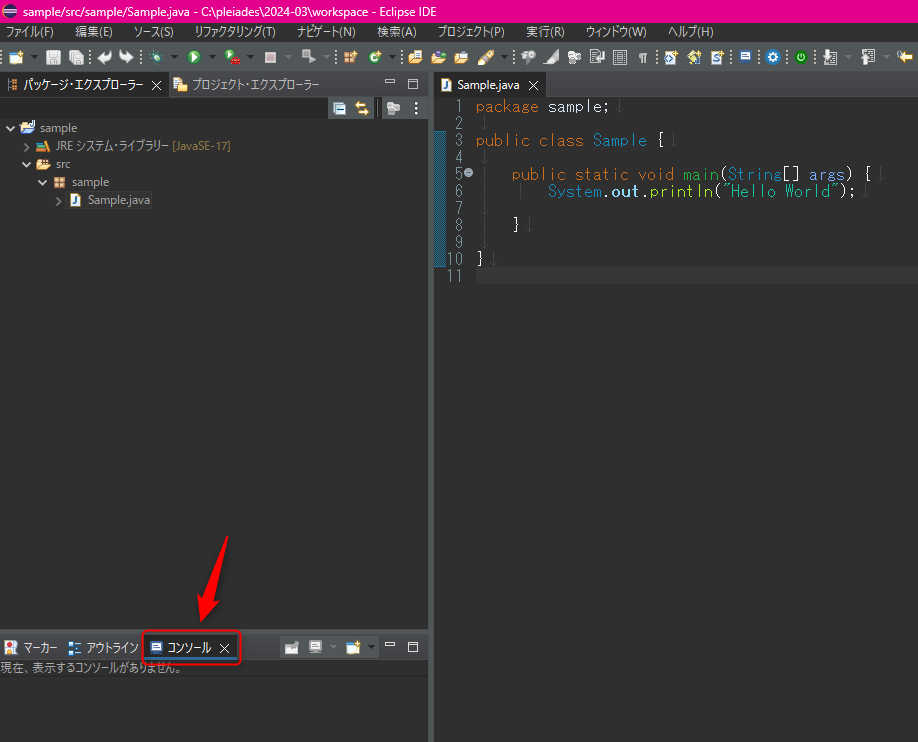Image resolution: width=918 pixels, height=742 pixels.
Task: Collapse the sample project node
Action: coord(11,128)
